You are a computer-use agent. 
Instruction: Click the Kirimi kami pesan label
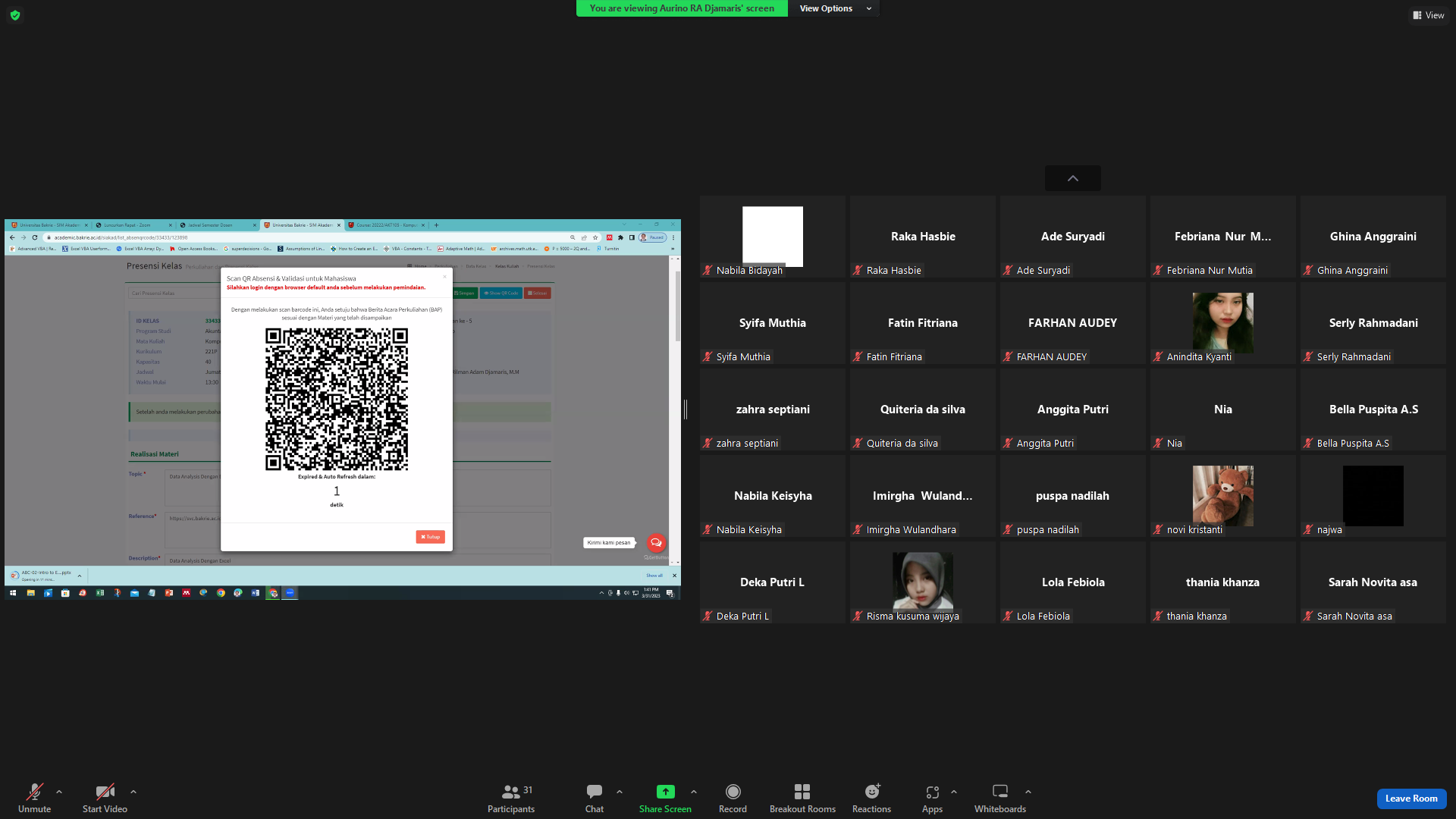coord(609,543)
